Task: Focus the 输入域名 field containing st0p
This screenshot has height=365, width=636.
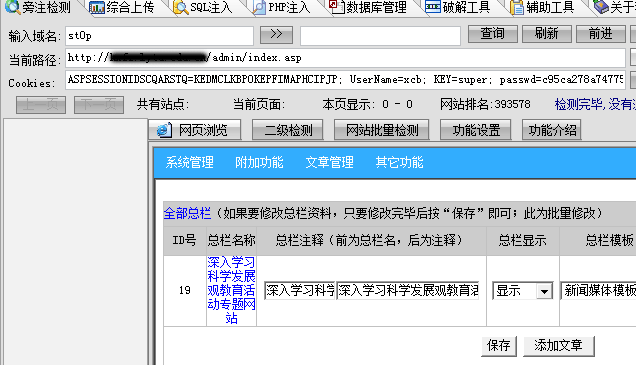Action: pyautogui.click(x=159, y=36)
